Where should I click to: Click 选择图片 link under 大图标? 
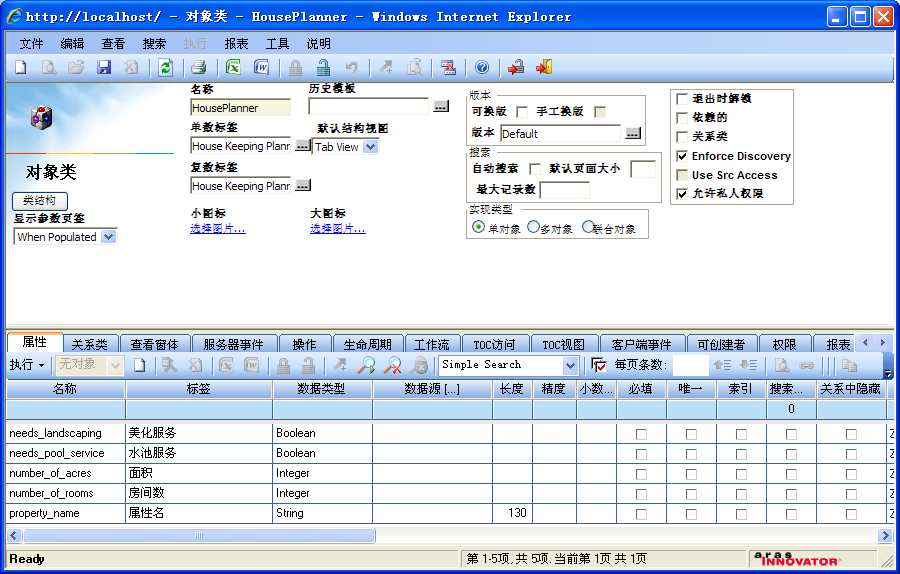pos(338,229)
